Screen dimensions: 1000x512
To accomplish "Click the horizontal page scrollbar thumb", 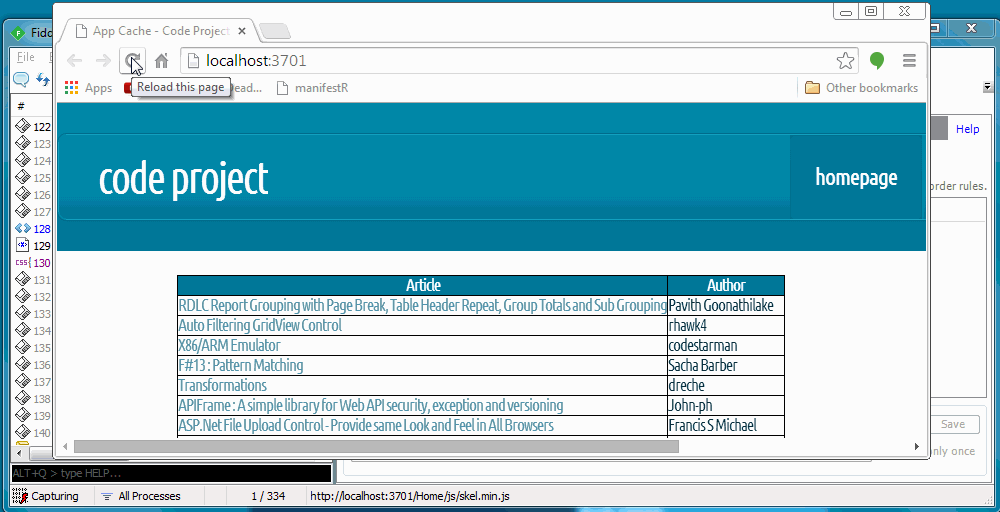I will [x=376, y=446].
